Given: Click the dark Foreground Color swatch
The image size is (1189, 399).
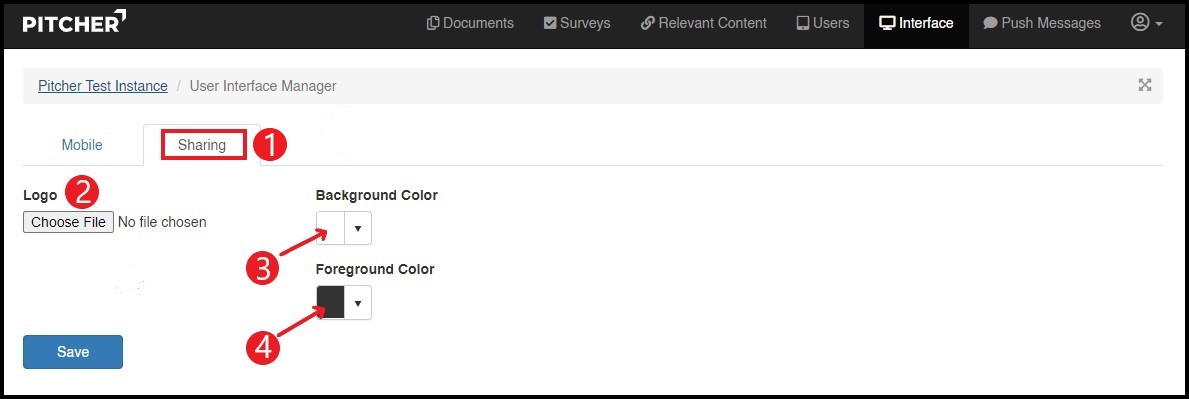Looking at the screenshot, I should (331, 303).
